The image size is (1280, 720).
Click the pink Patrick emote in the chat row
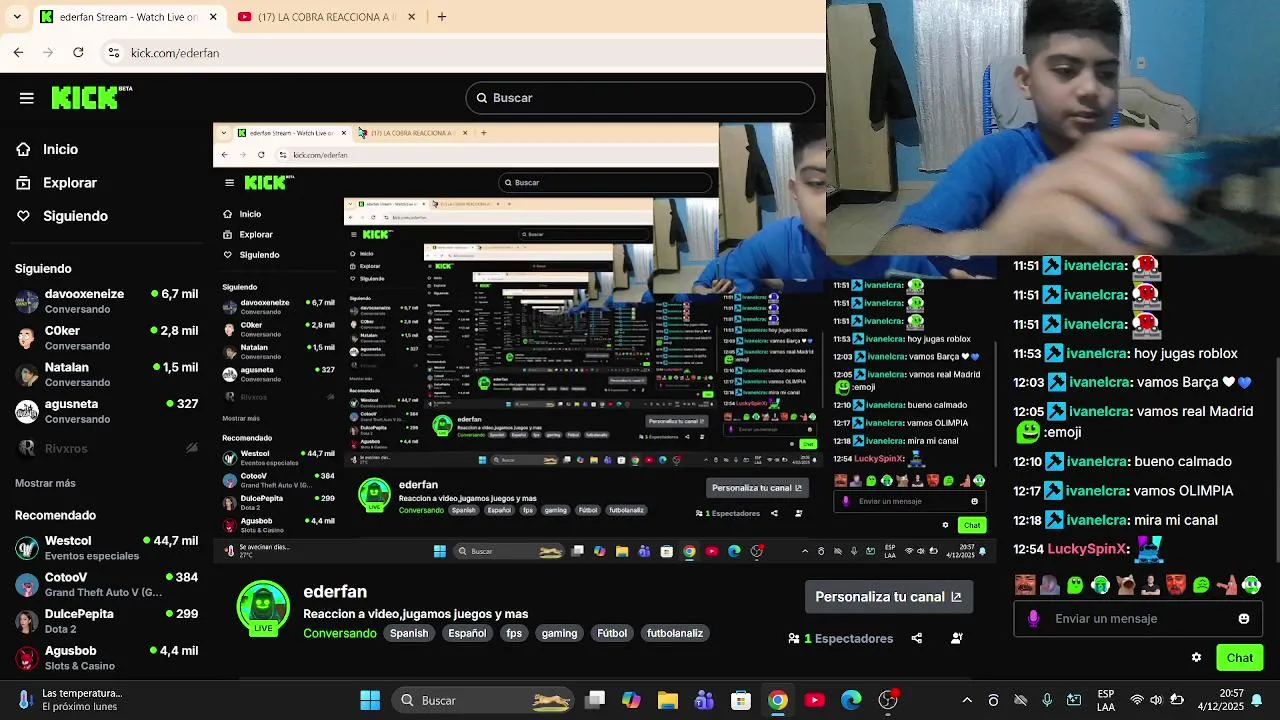coord(1227,585)
